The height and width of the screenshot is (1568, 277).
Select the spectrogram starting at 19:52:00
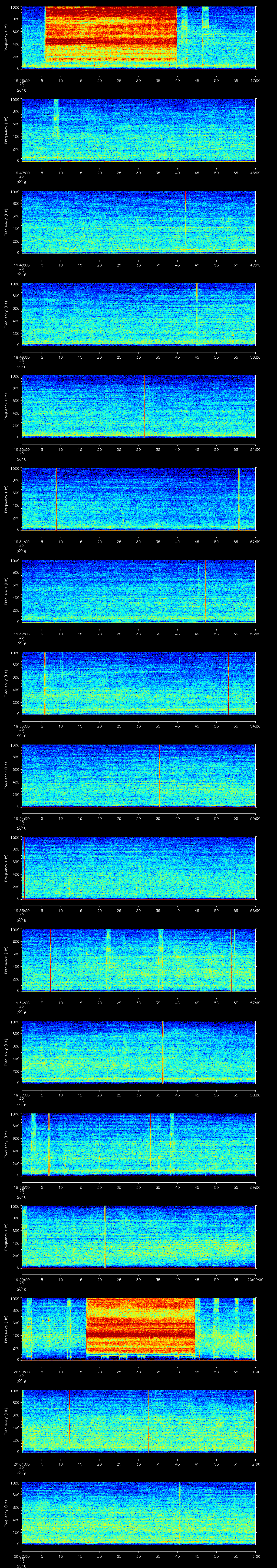point(139,592)
